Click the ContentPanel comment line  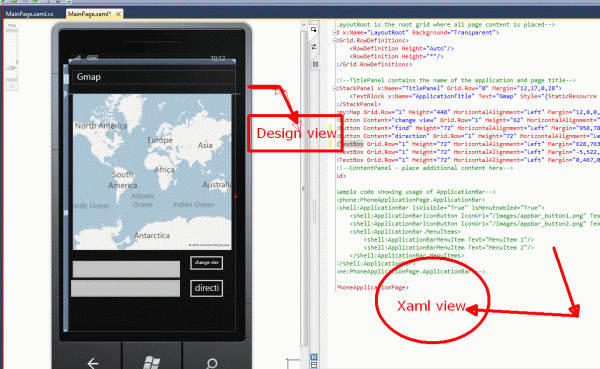(425, 168)
